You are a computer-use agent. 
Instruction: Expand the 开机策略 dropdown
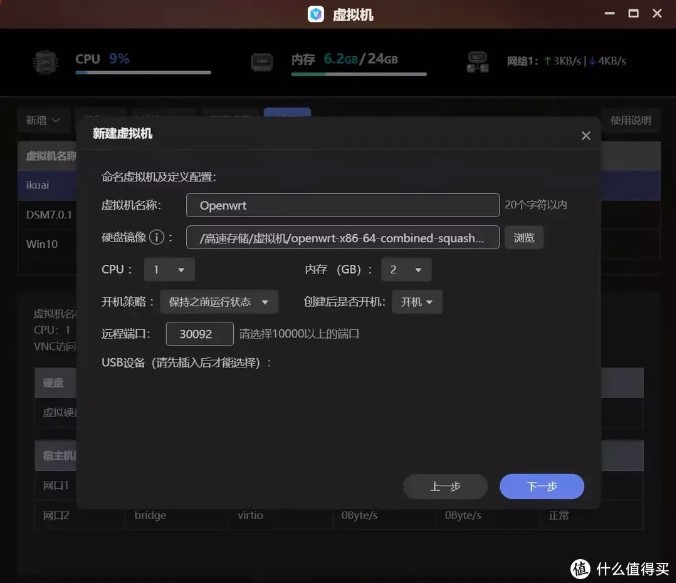pyautogui.click(x=219, y=301)
